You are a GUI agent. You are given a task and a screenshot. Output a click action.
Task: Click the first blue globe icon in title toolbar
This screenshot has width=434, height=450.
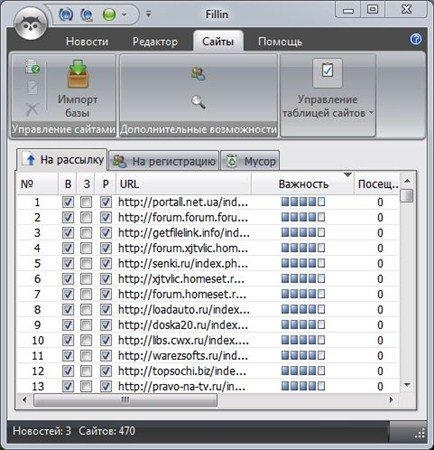coord(66,15)
